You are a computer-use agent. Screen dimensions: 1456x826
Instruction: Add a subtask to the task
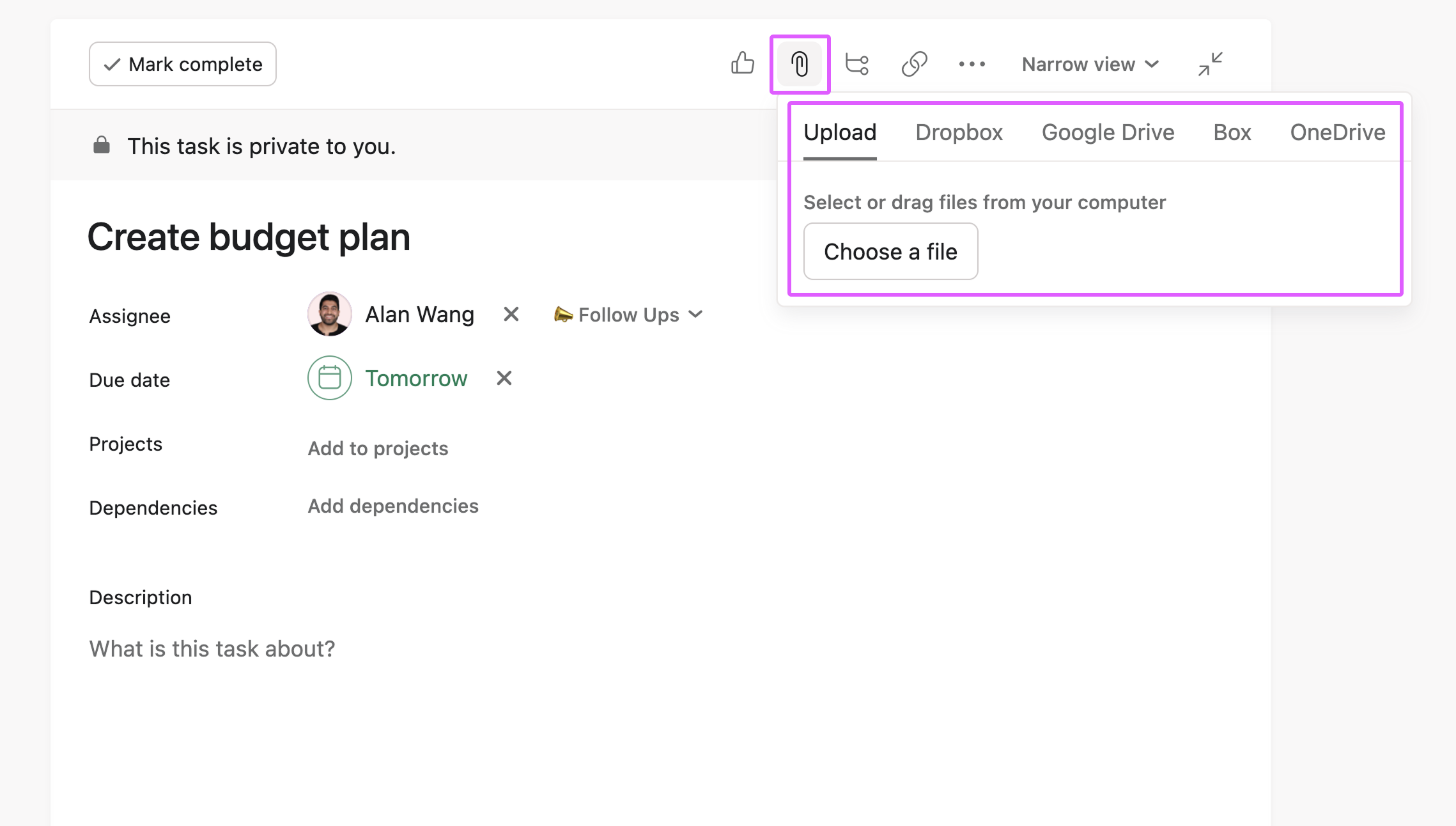(x=856, y=64)
